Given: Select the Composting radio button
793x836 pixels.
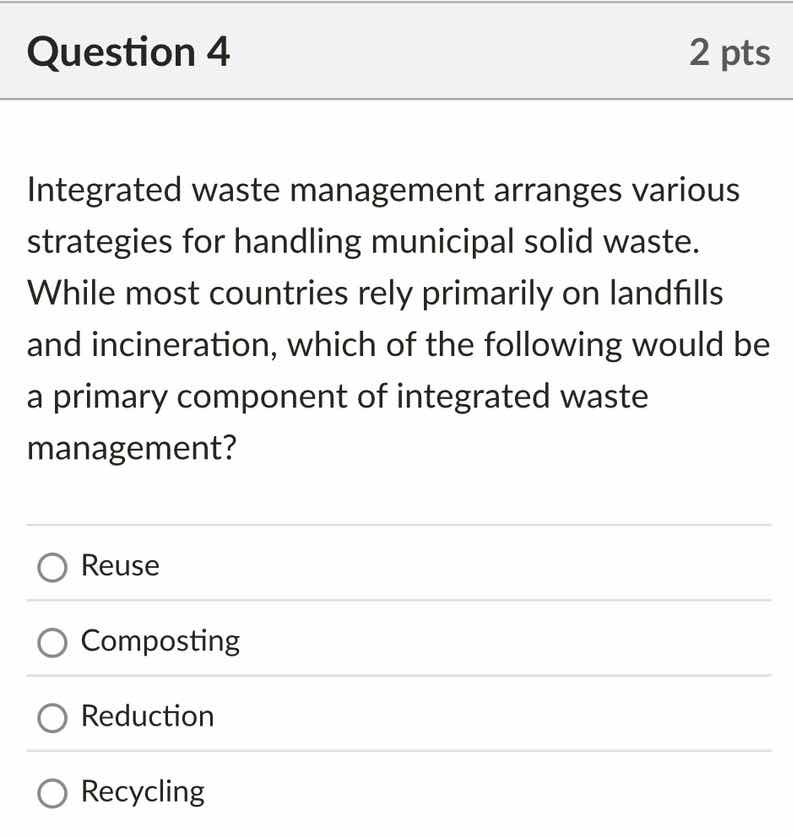Looking at the screenshot, I should pos(53,641).
